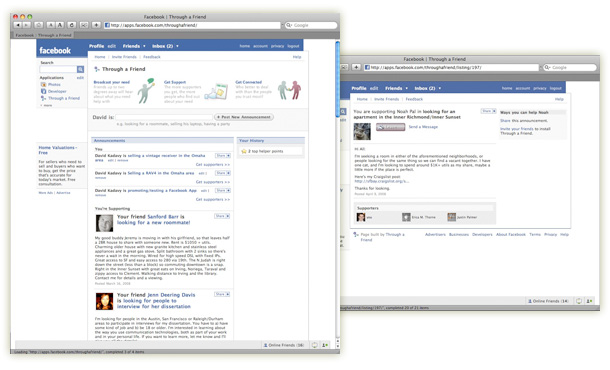Click the chat icon in left window status bar

pos(315,345)
